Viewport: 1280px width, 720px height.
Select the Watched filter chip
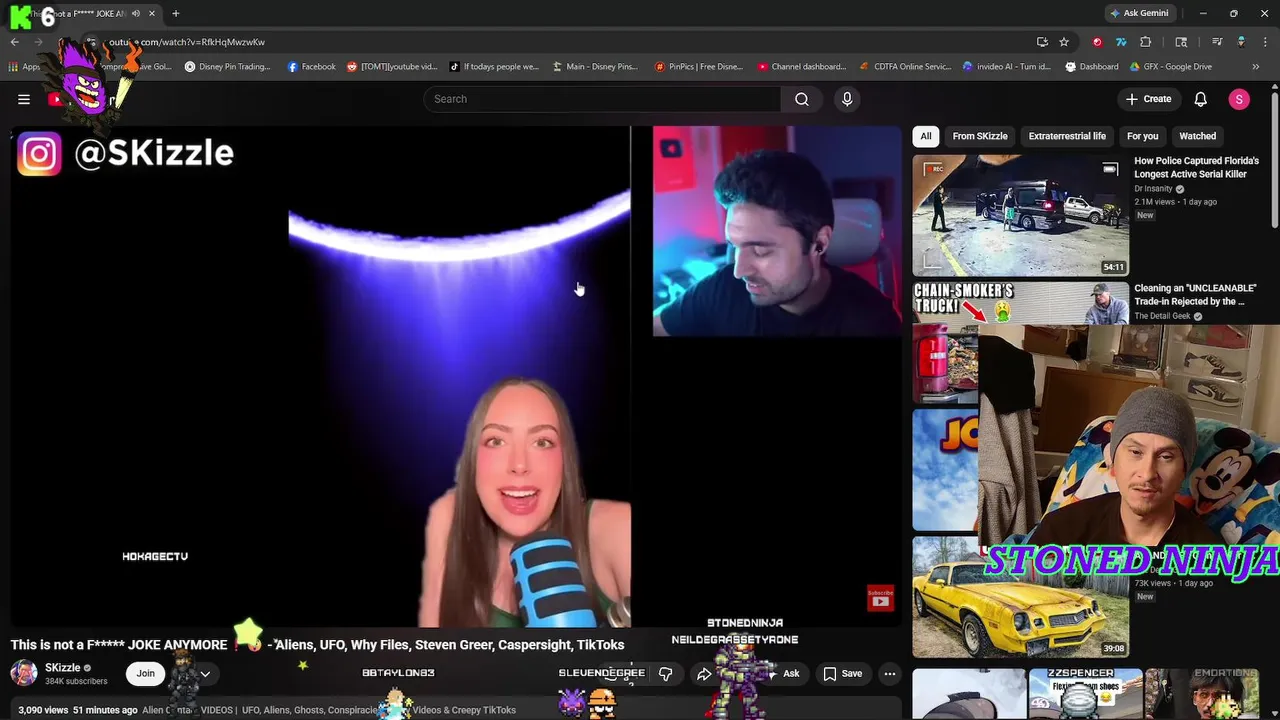tap(1197, 136)
